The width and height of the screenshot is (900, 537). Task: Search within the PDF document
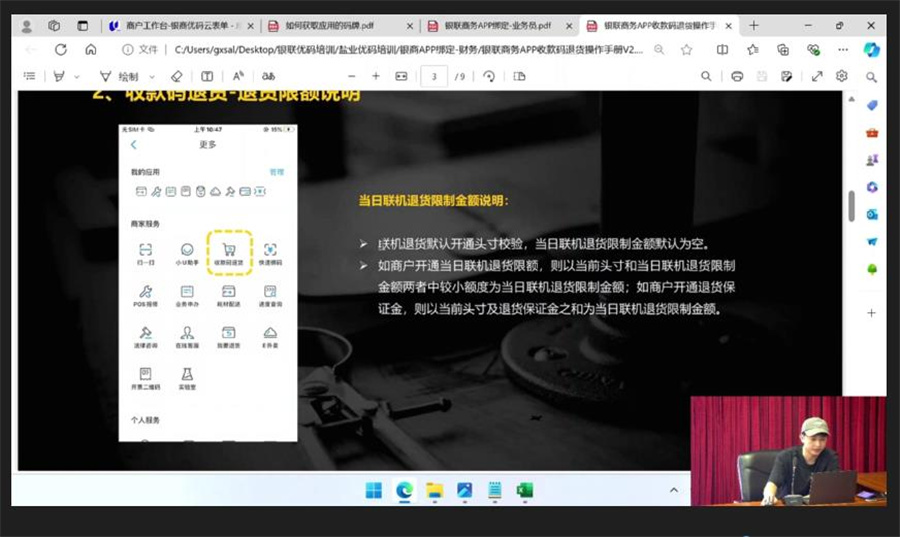pos(706,76)
